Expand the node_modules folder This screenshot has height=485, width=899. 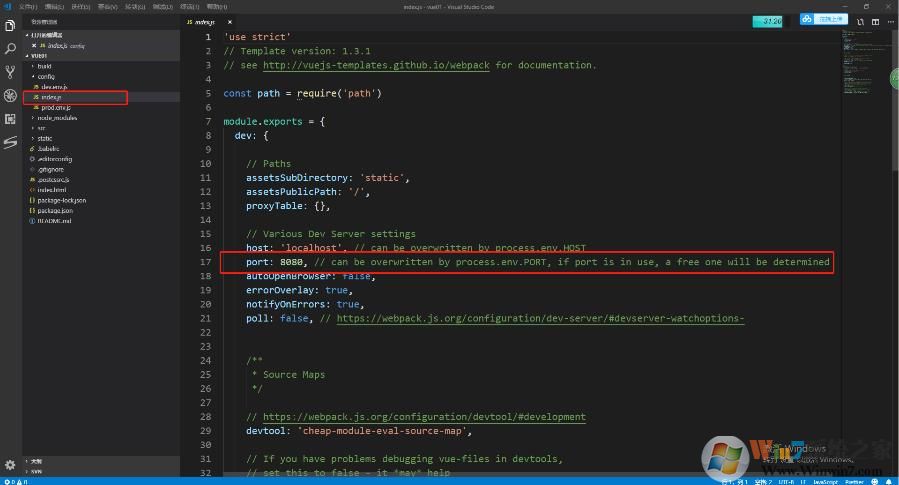click(x=57, y=117)
